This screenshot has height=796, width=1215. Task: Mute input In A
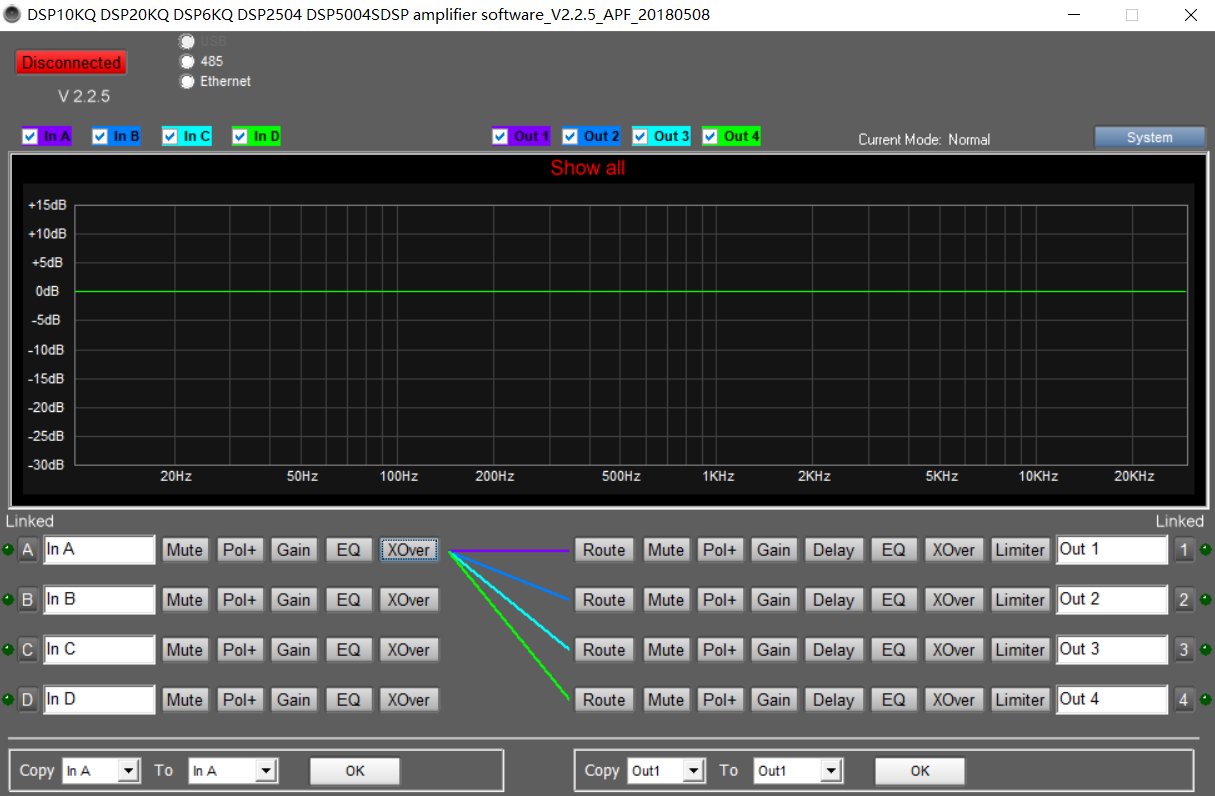click(x=185, y=550)
